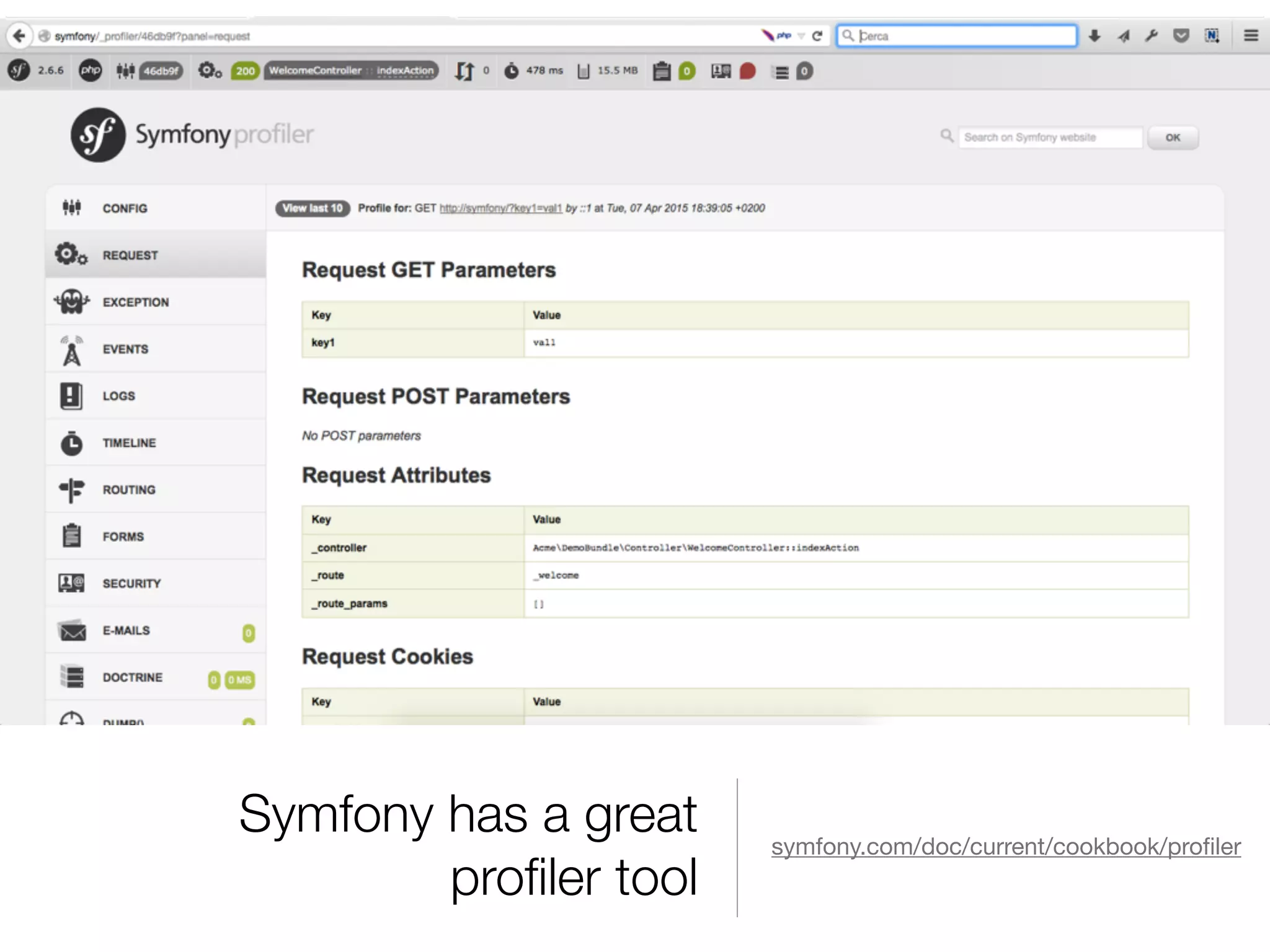Click the browser address bar URL

click(x=152, y=36)
